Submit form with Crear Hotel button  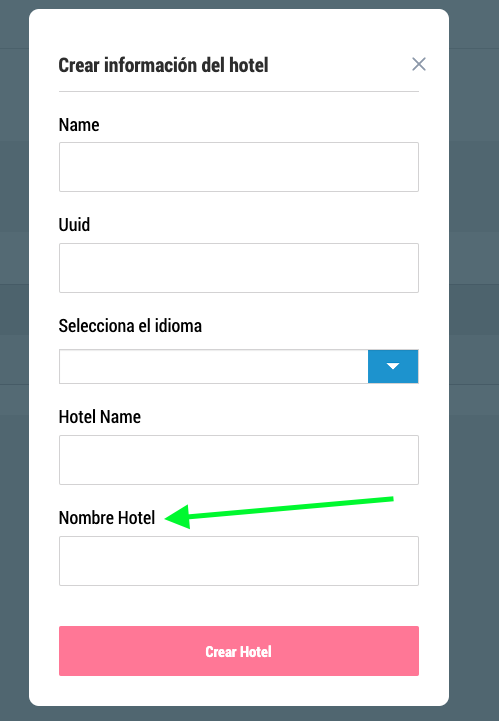click(x=239, y=651)
